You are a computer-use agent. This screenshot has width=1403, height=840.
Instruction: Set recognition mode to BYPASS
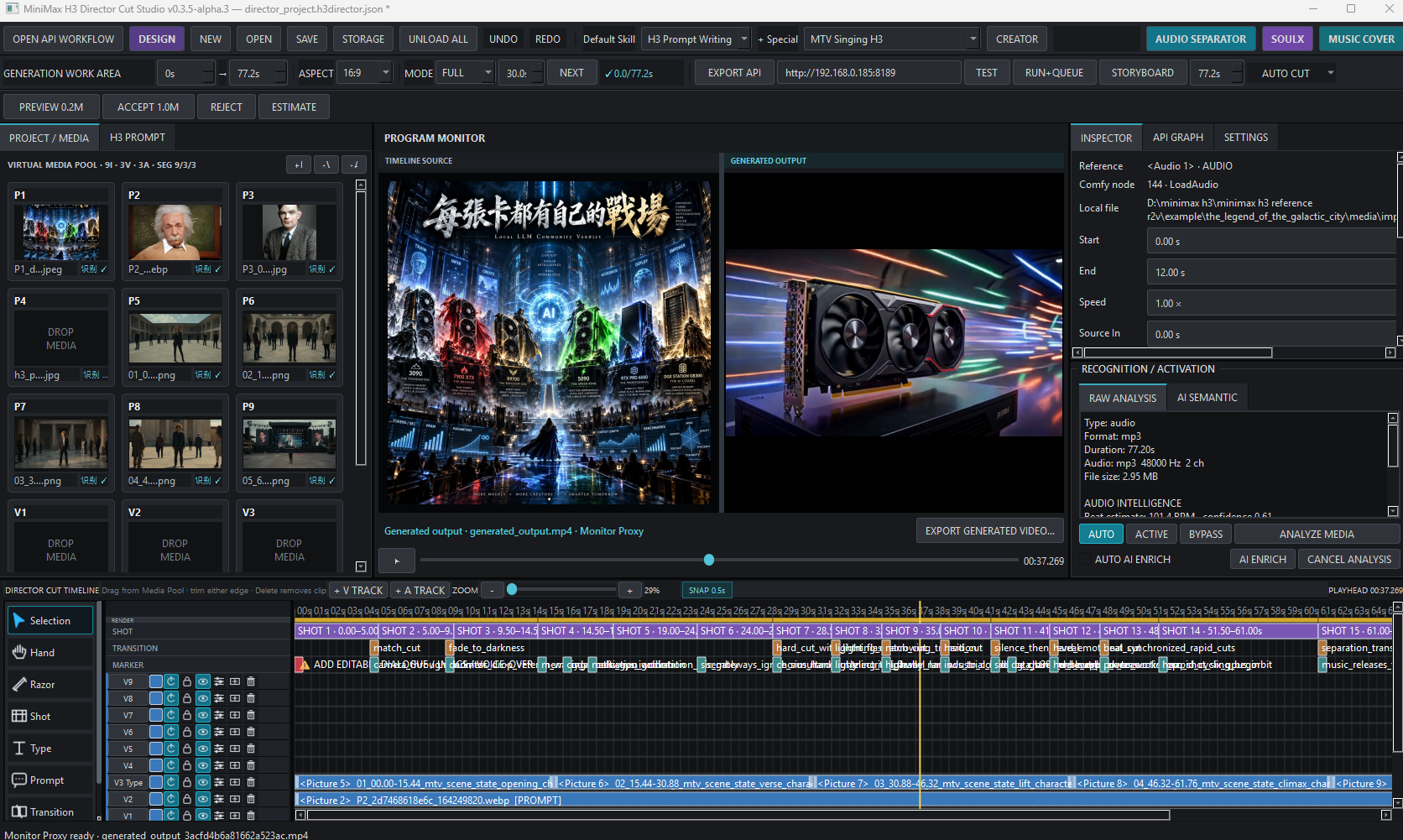point(1206,535)
